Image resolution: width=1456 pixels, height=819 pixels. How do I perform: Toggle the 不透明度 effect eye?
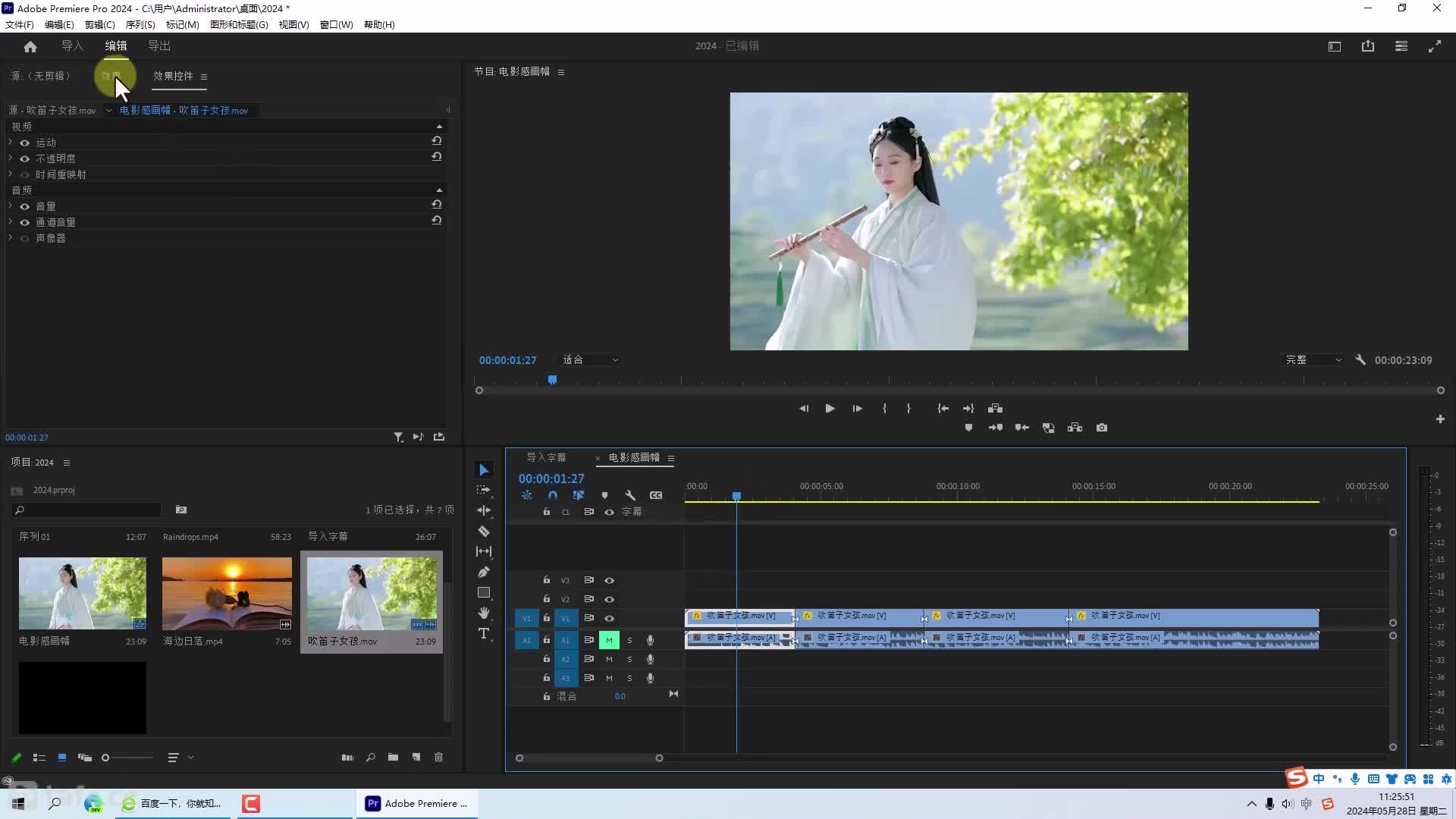click(x=25, y=158)
